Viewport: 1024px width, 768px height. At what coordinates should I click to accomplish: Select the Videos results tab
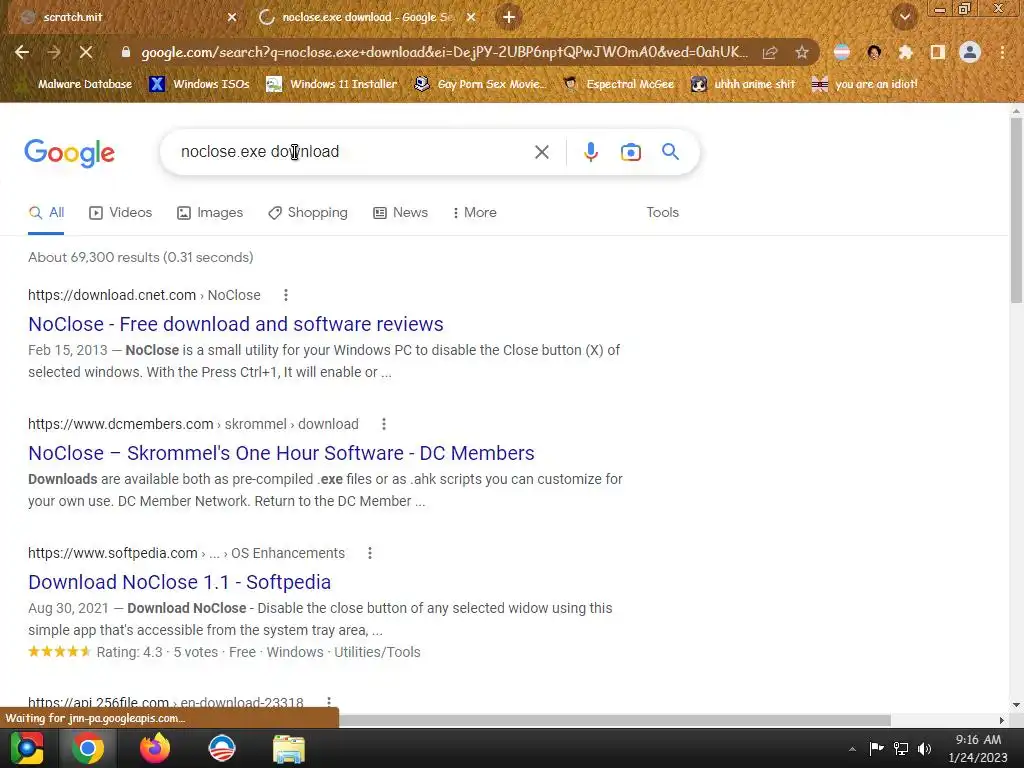pos(120,213)
